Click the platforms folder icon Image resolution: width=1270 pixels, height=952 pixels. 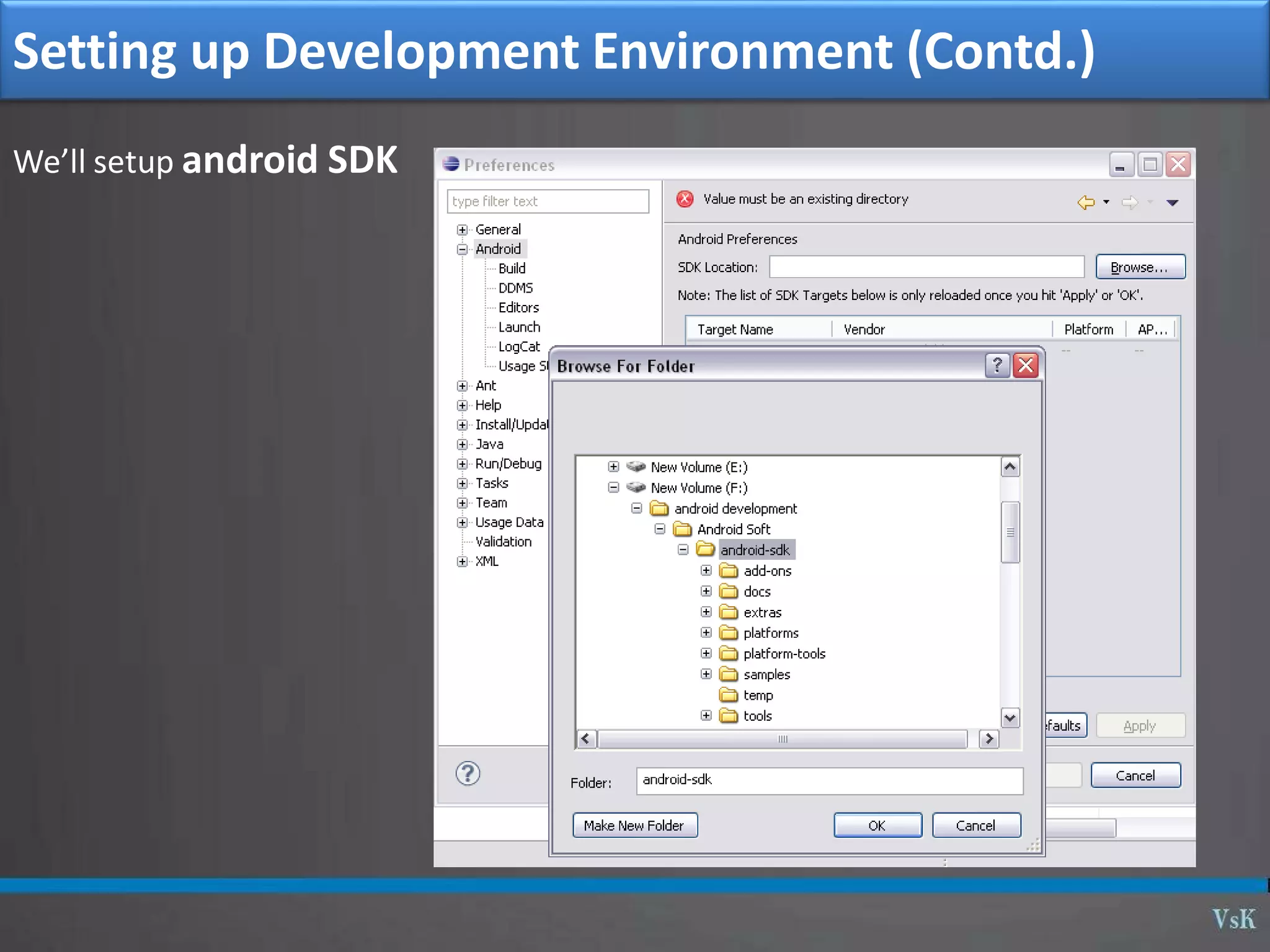point(729,633)
